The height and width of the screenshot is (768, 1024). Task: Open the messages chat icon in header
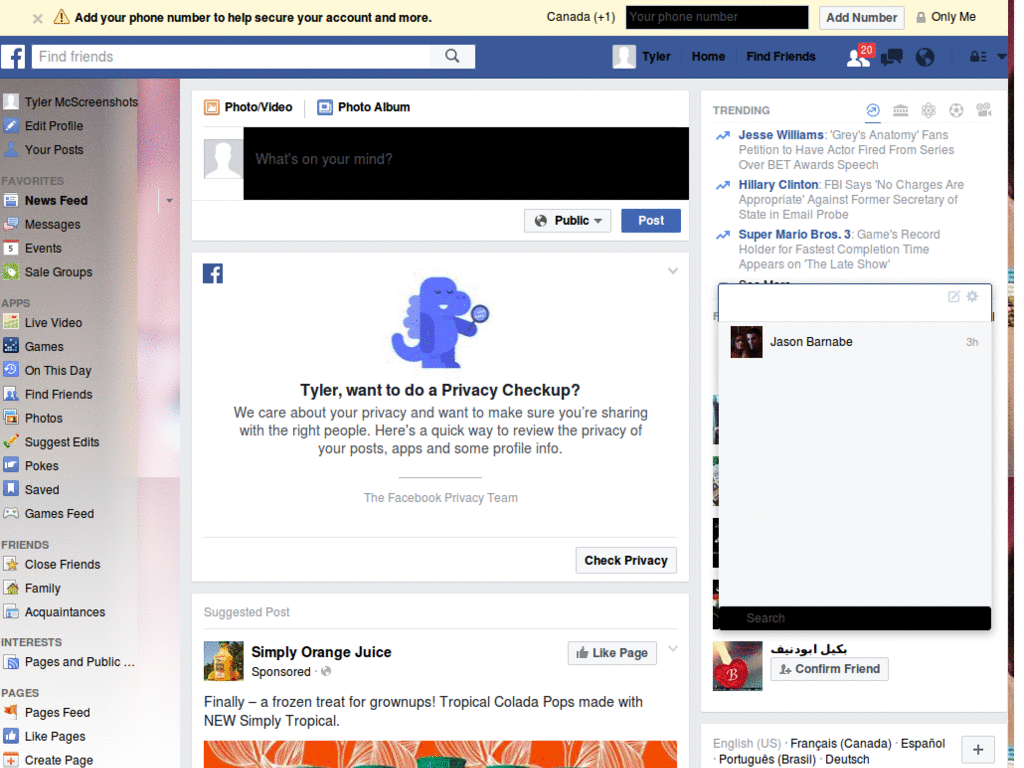(x=891, y=57)
